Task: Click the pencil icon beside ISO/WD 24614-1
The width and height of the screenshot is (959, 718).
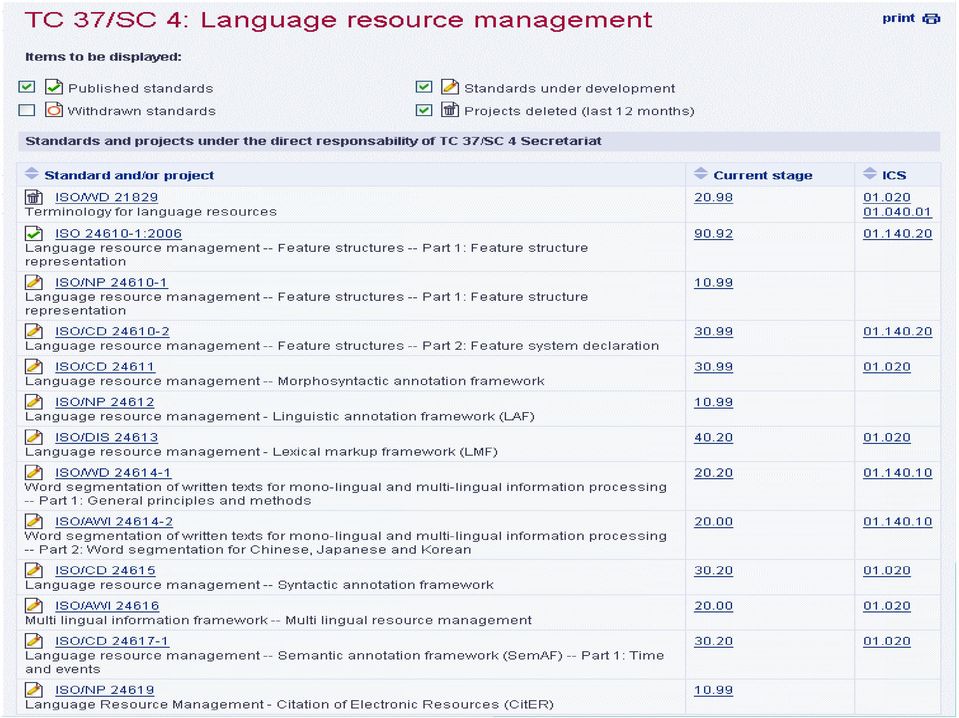Action: (x=34, y=472)
